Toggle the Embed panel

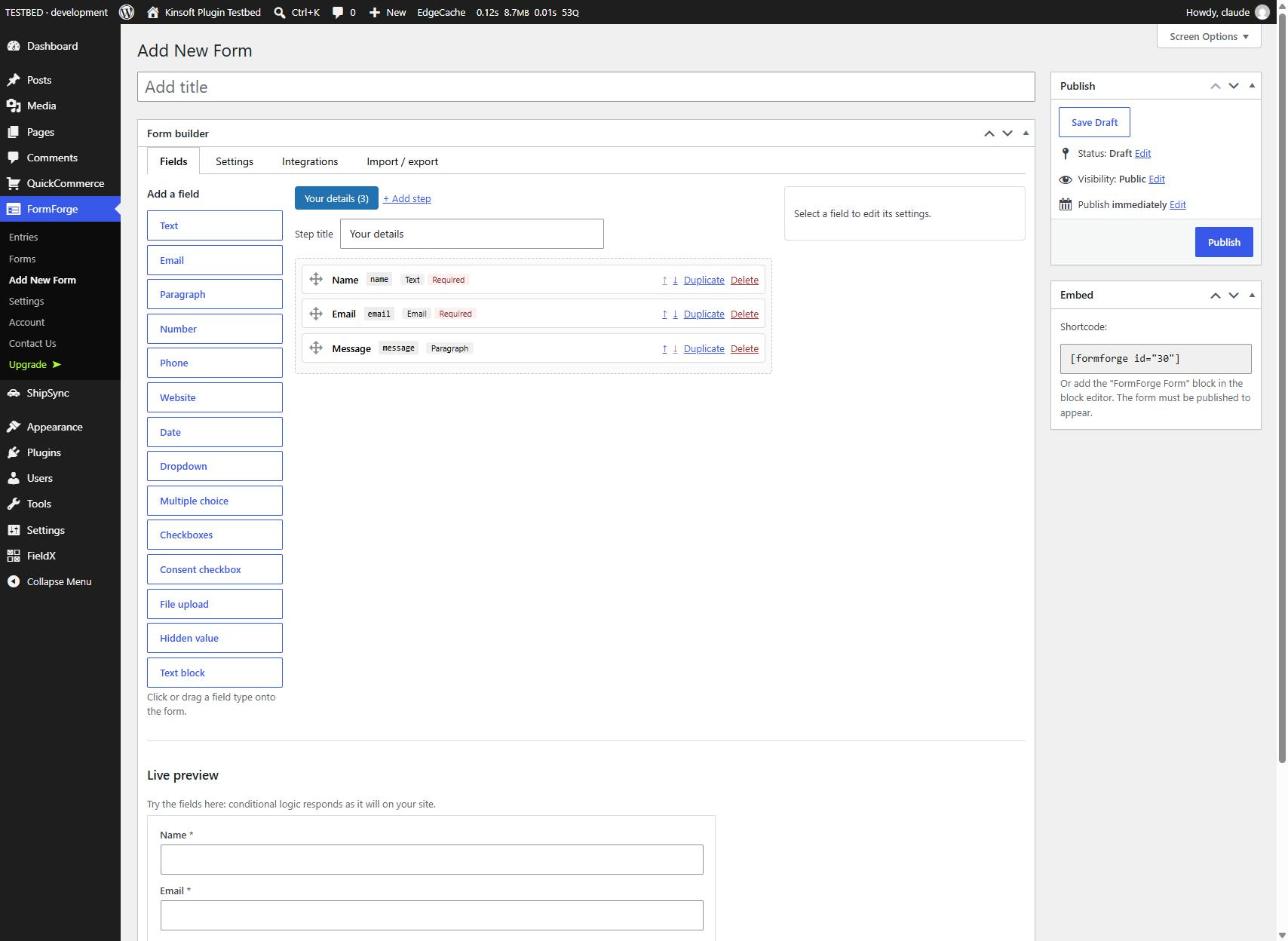click(1252, 295)
